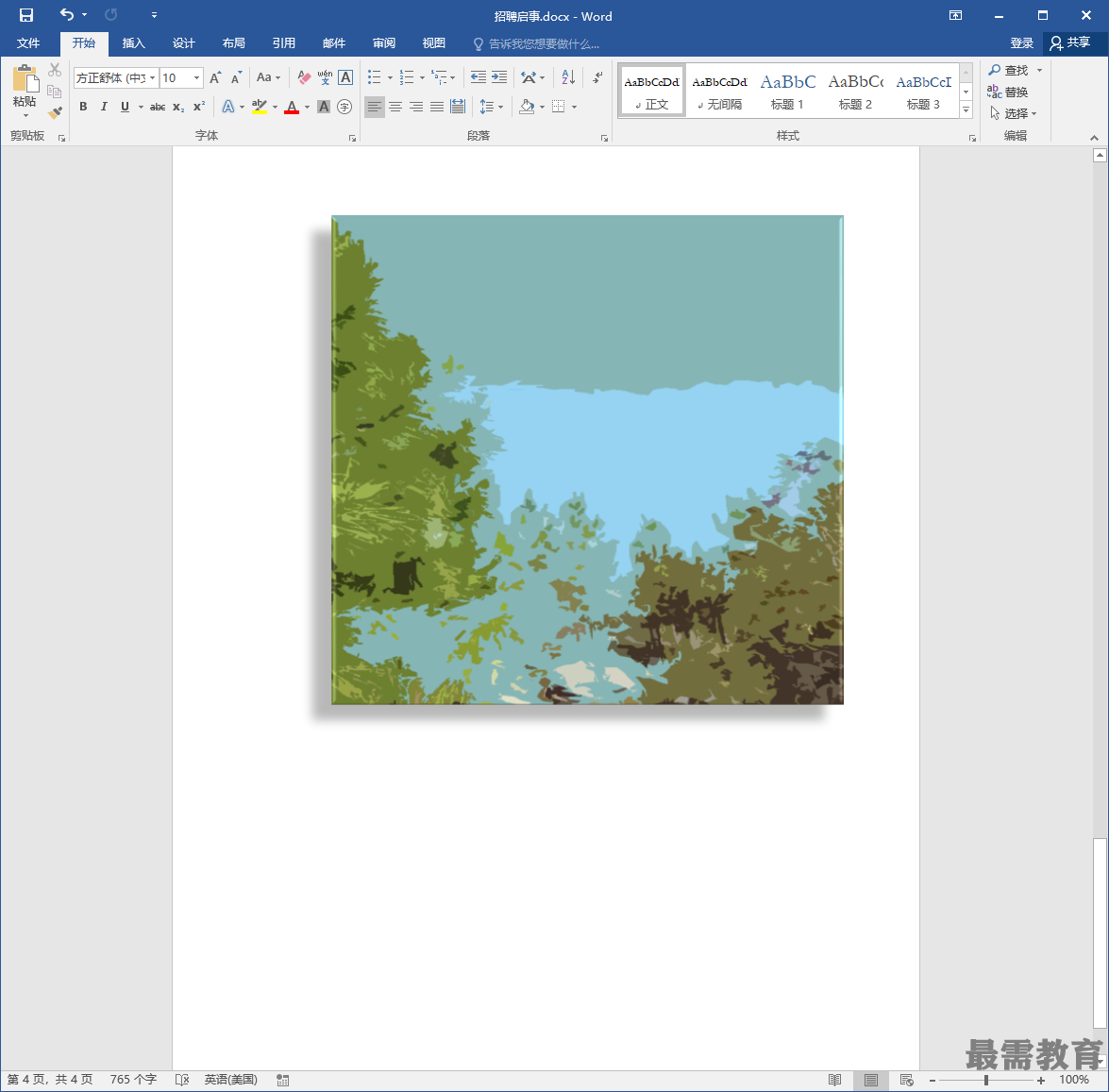Decrease font size with shrink icon
The height and width of the screenshot is (1092, 1109).
pyautogui.click(x=237, y=77)
